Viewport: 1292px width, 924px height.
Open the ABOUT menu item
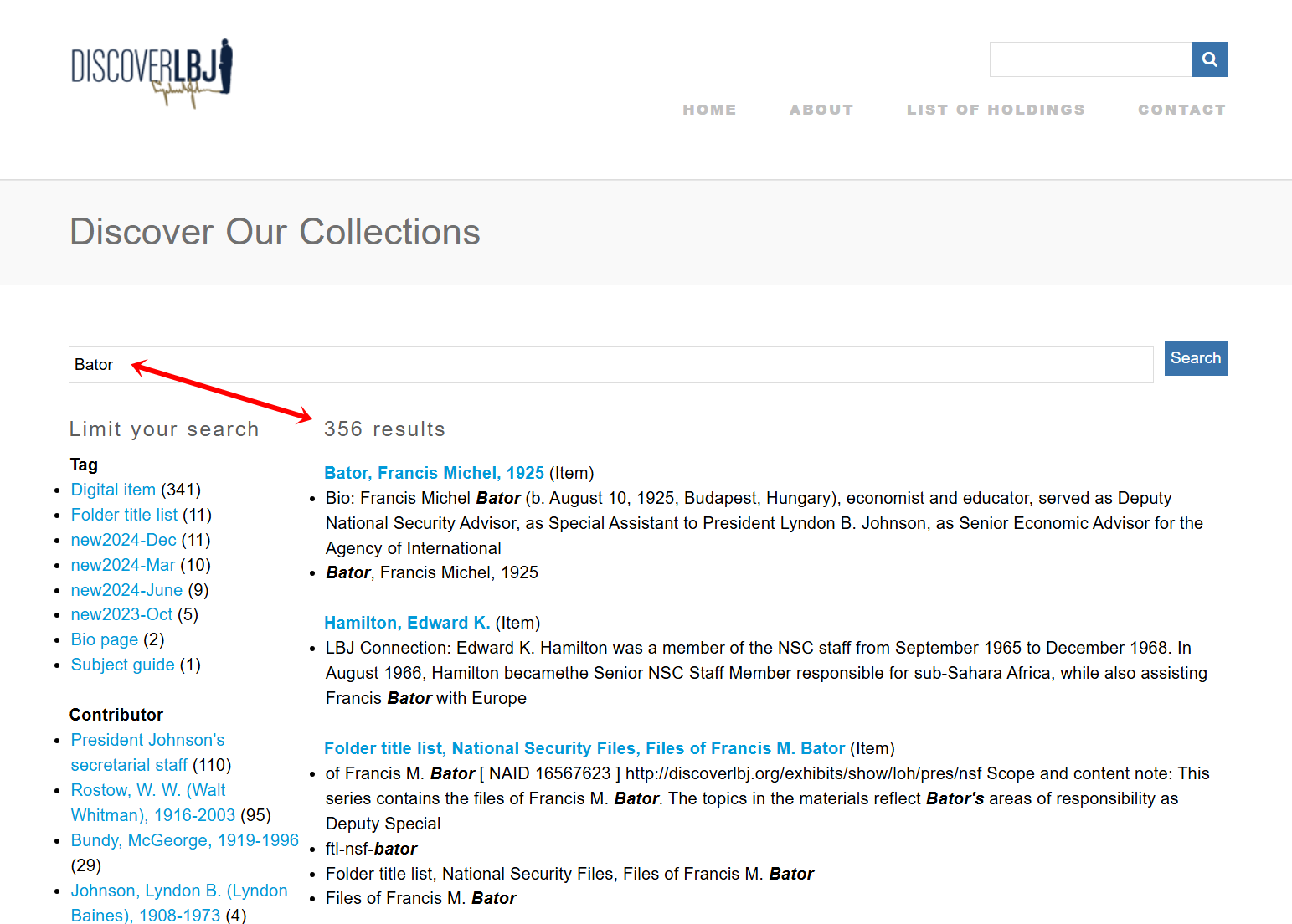point(821,110)
